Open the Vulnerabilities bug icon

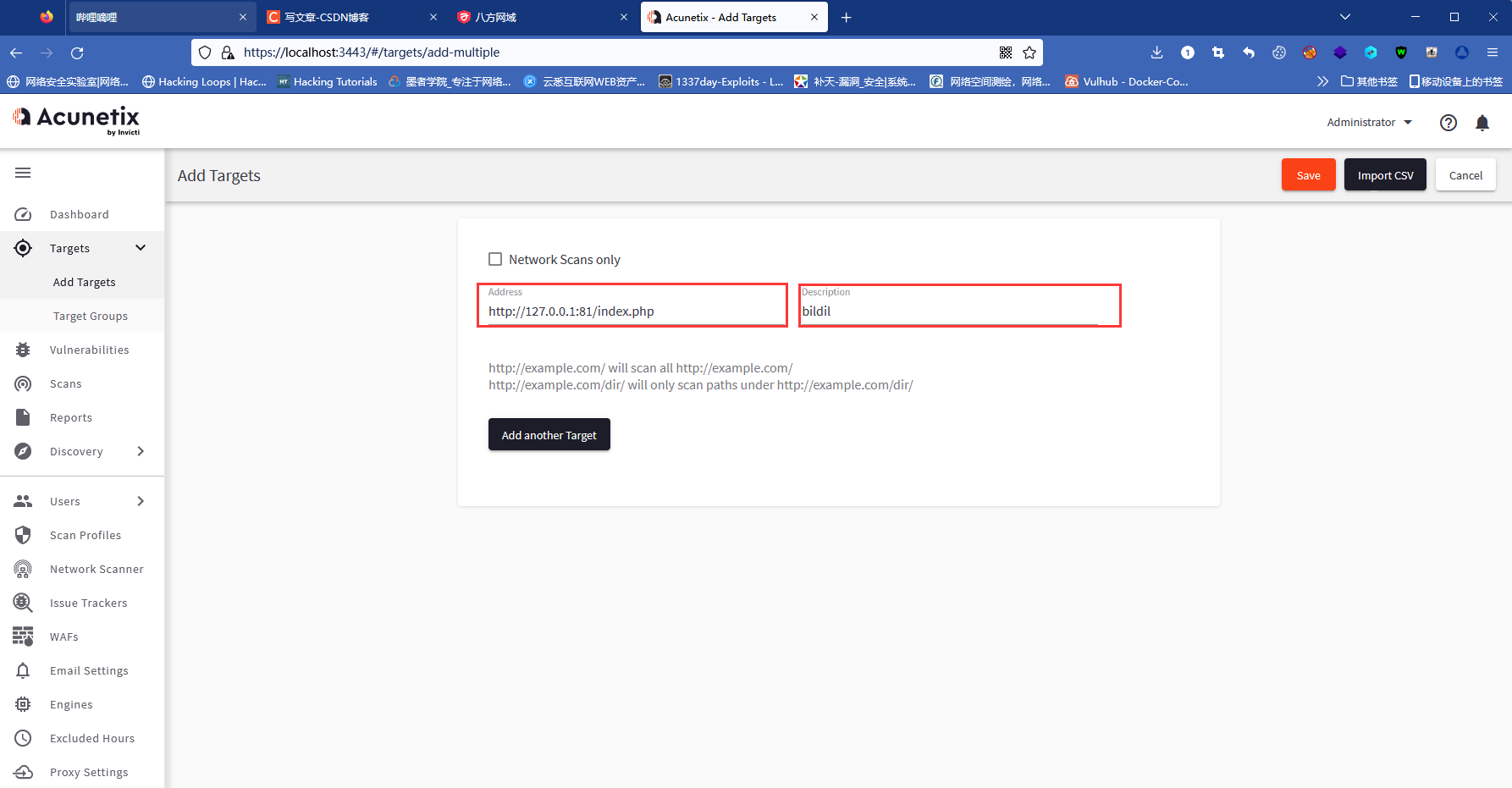pos(23,350)
